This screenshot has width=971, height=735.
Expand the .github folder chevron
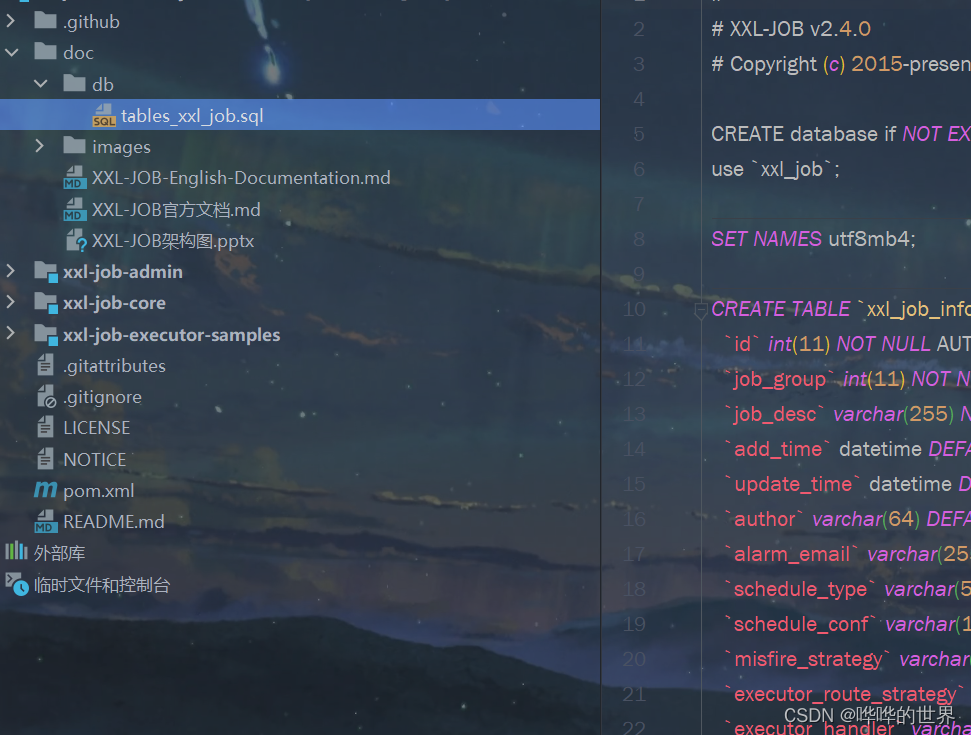coord(11,21)
